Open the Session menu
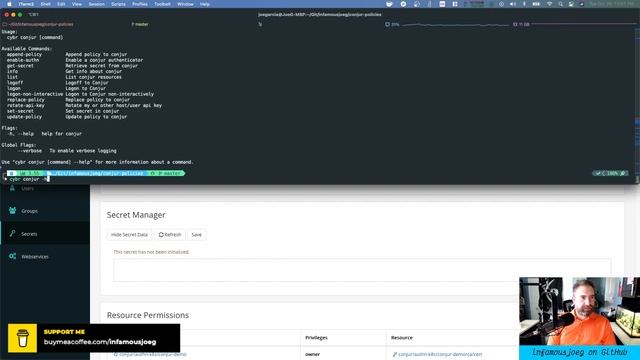The image size is (640, 360). point(97,4)
